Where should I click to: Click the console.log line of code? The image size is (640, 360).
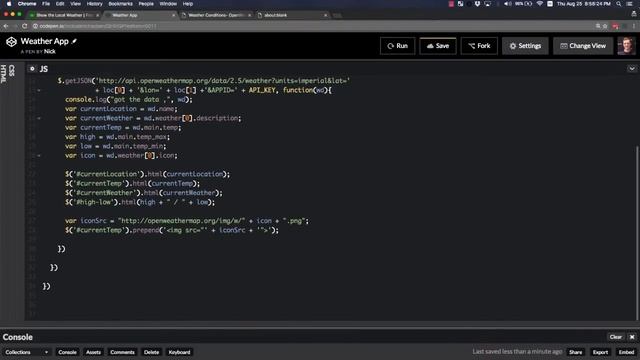pos(129,100)
